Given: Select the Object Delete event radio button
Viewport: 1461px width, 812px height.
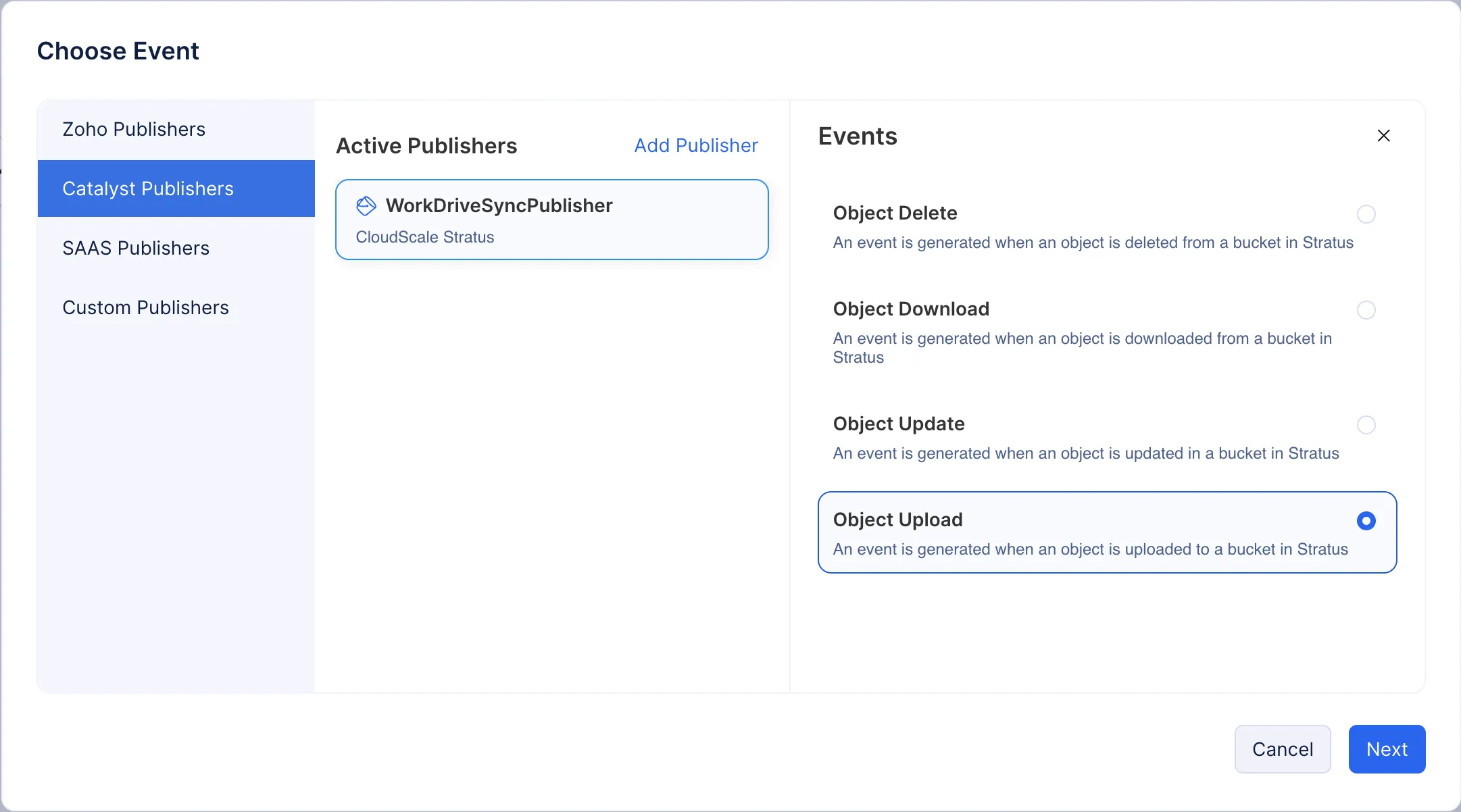Looking at the screenshot, I should [1366, 214].
